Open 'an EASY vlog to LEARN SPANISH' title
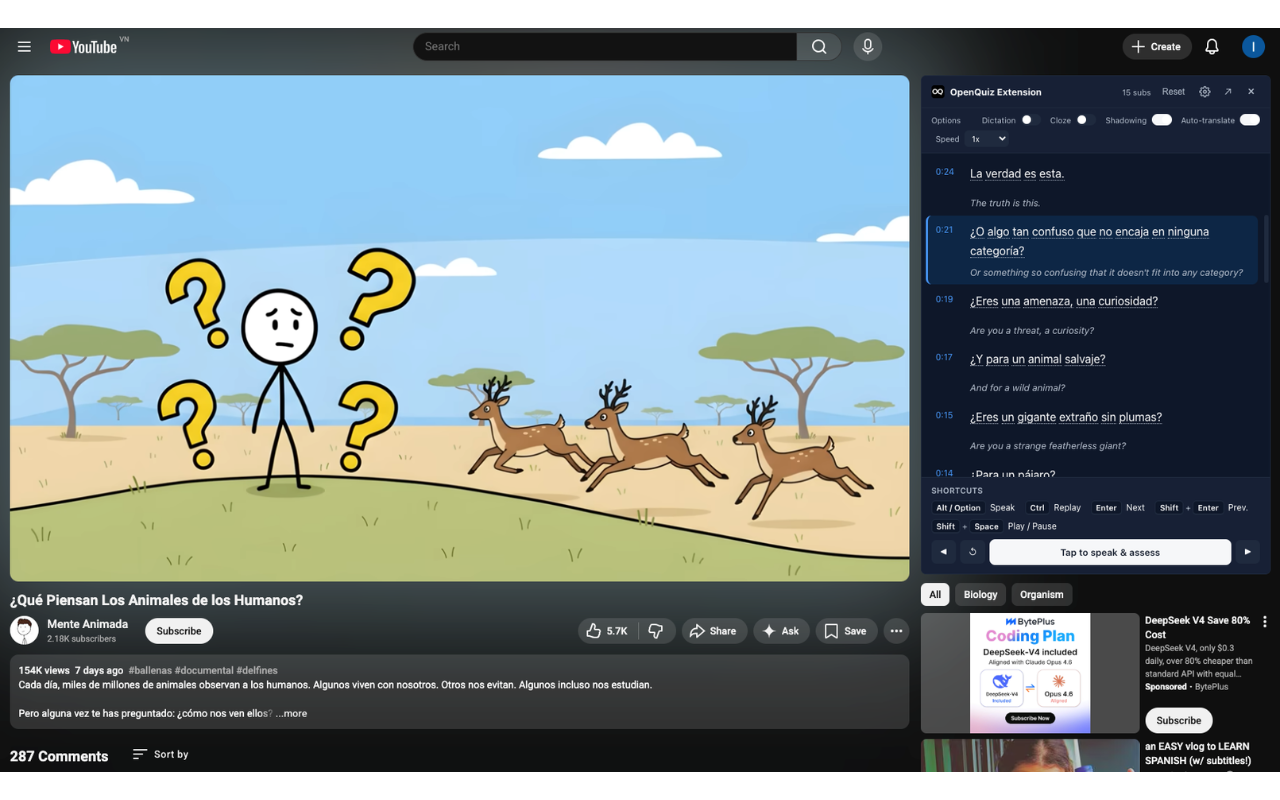This screenshot has width=1280, height=800. pyautogui.click(x=1198, y=753)
